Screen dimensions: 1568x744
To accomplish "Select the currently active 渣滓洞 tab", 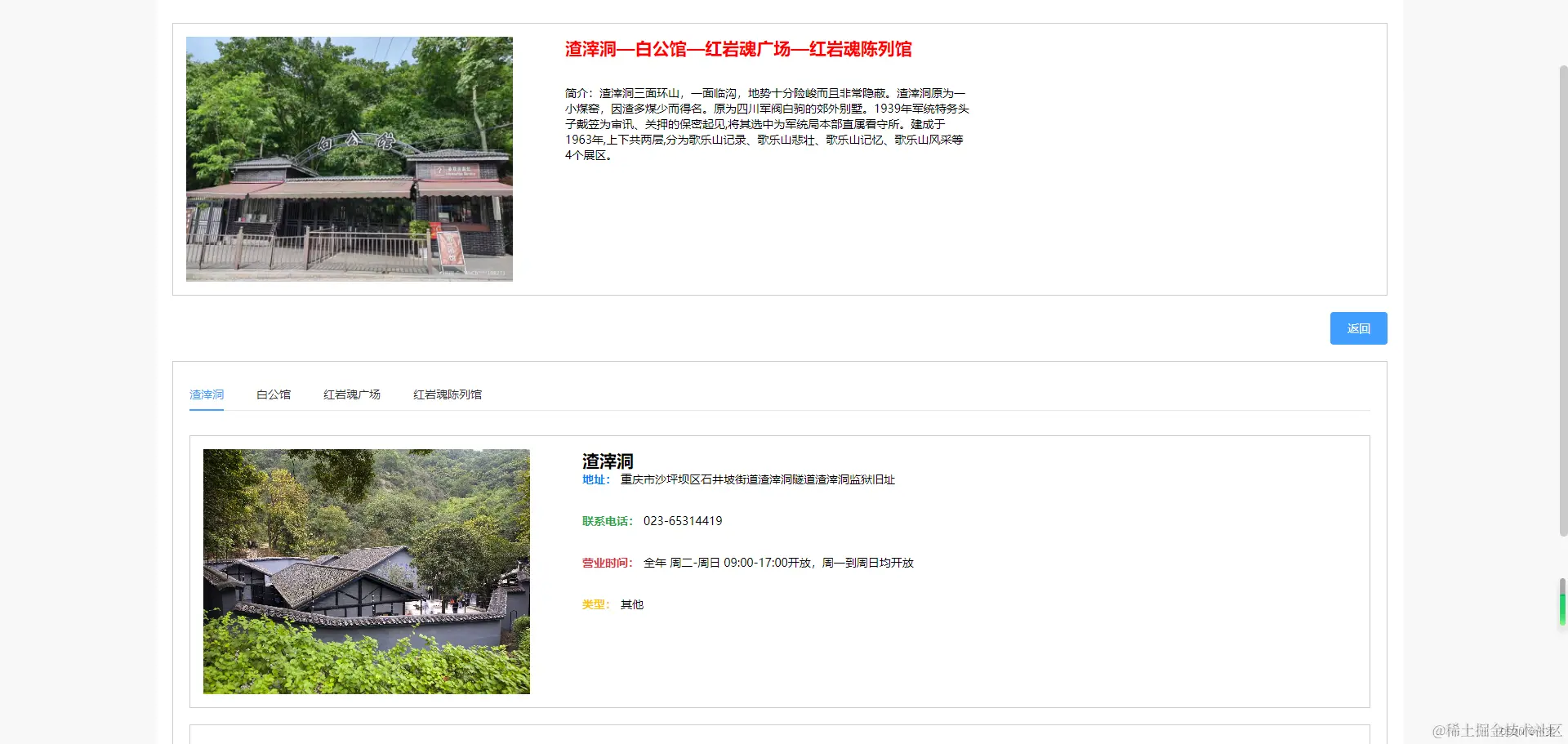I will pyautogui.click(x=206, y=394).
